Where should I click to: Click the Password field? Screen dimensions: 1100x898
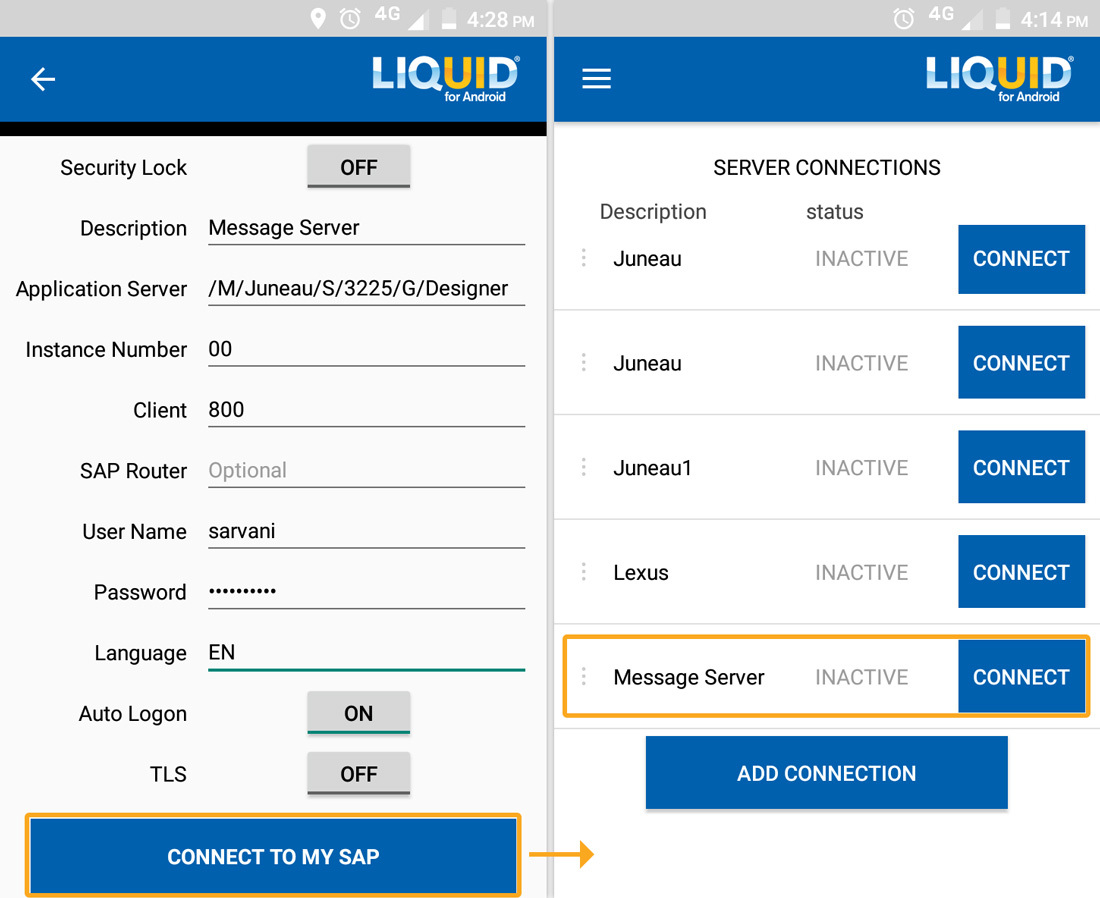tap(366, 591)
